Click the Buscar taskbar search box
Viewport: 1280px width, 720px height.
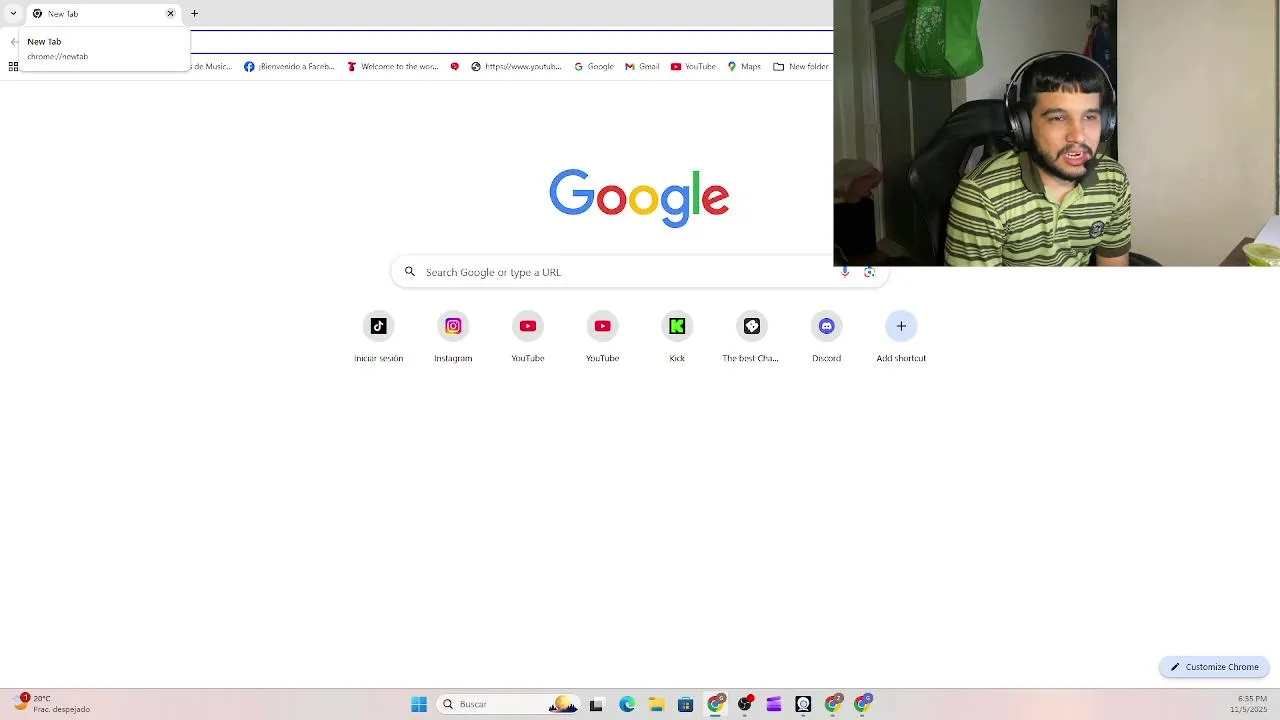pos(509,704)
